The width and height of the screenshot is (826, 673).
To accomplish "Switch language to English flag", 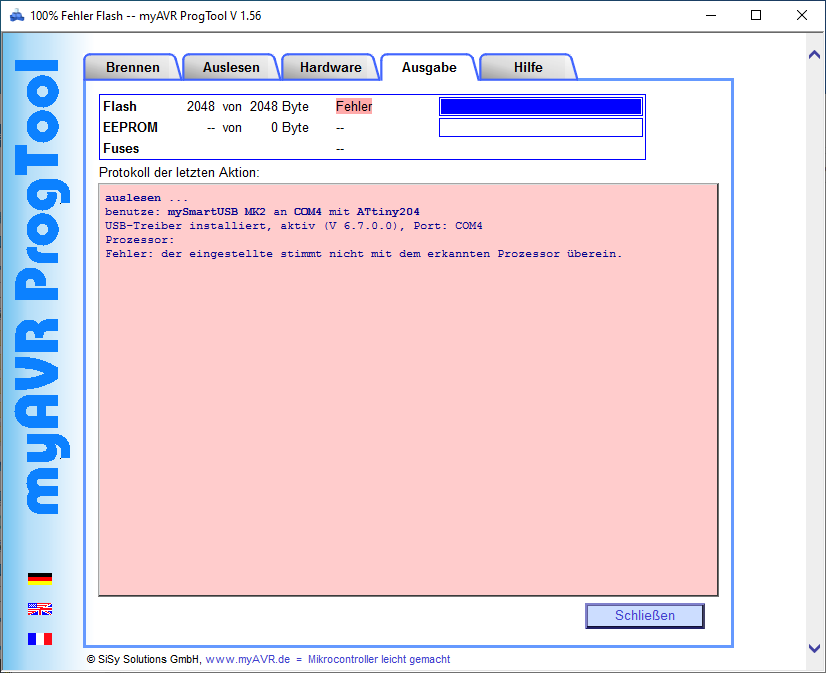I will 40,609.
